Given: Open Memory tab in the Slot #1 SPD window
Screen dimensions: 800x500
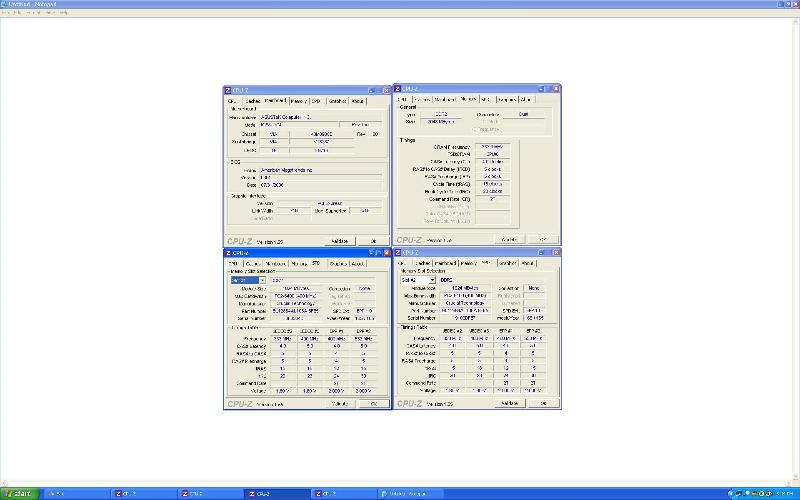Looking at the screenshot, I should 298,264.
